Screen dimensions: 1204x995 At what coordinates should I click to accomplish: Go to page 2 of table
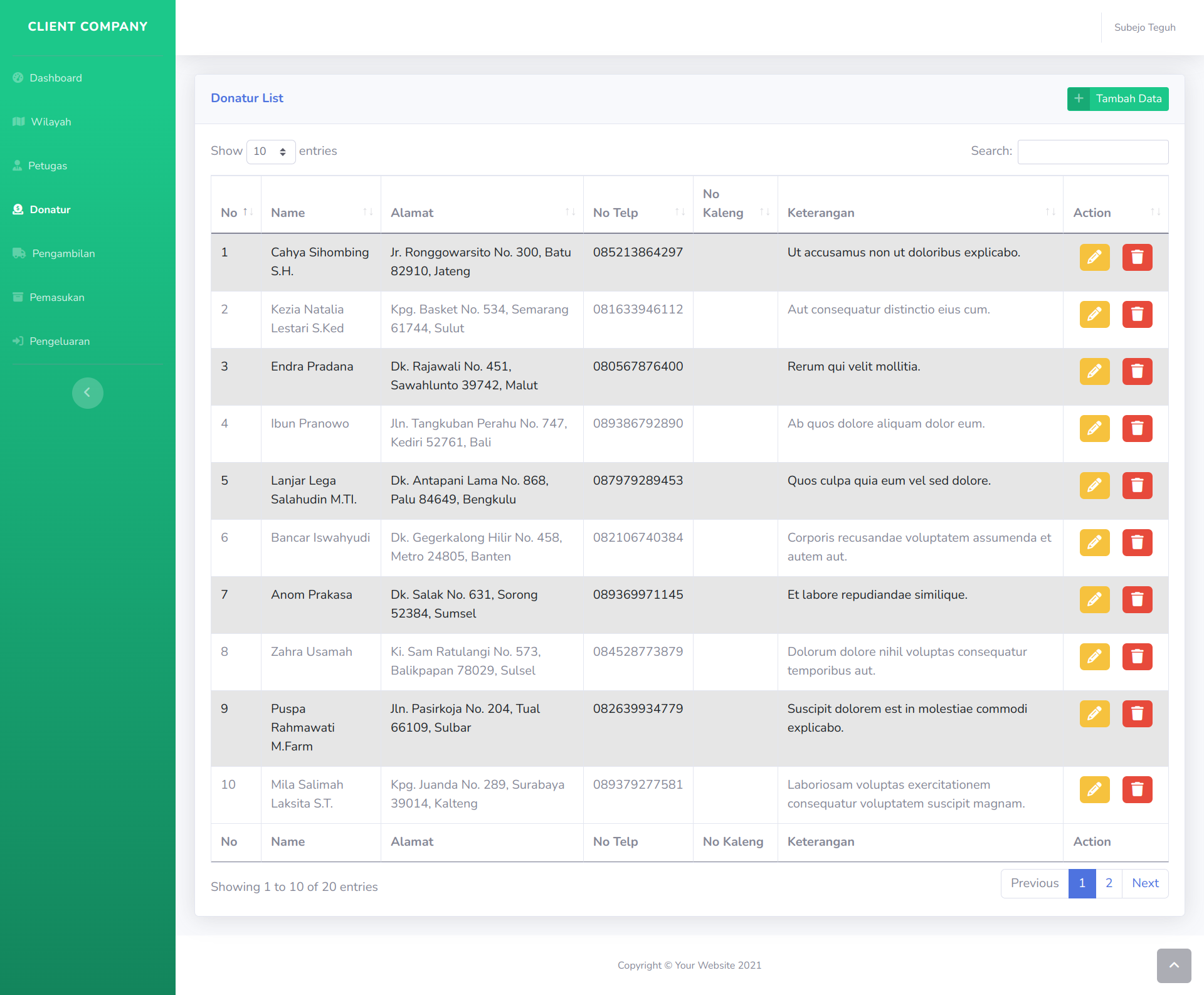(1109, 883)
